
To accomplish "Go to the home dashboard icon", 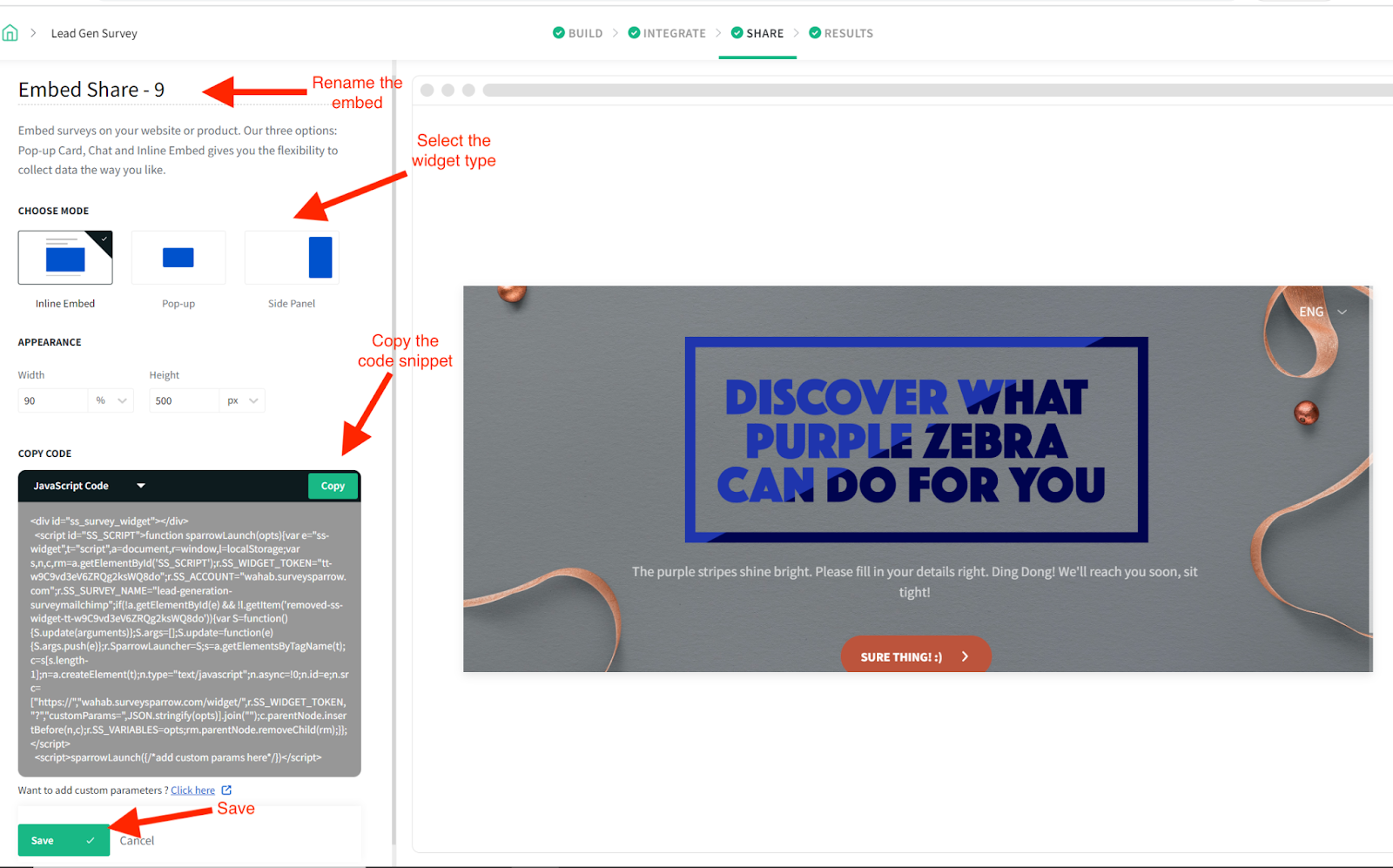I will click(x=10, y=33).
